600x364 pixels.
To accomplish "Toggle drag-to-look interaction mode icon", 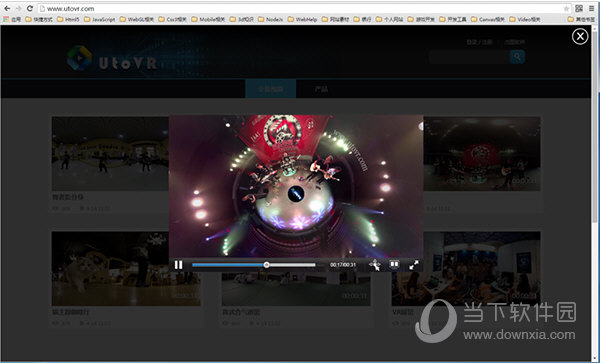I will coord(375,265).
